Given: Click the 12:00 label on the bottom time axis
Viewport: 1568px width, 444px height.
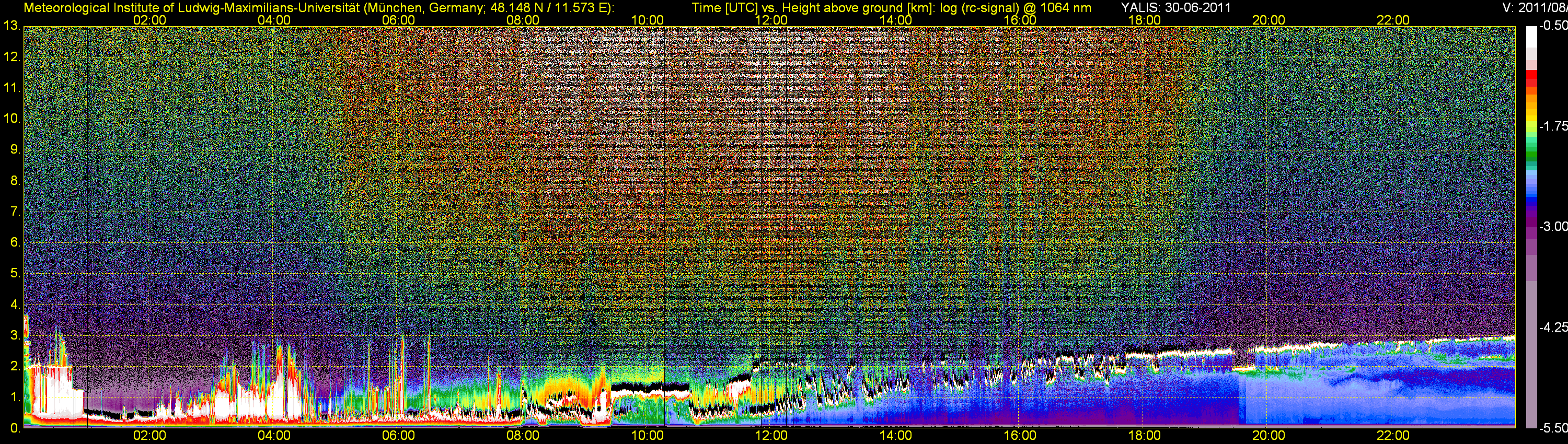Looking at the screenshot, I should (771, 436).
